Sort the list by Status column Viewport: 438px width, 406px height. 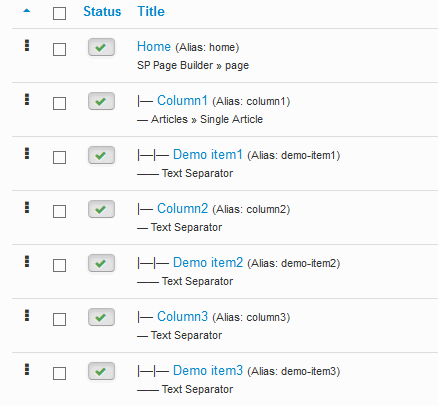click(x=102, y=12)
